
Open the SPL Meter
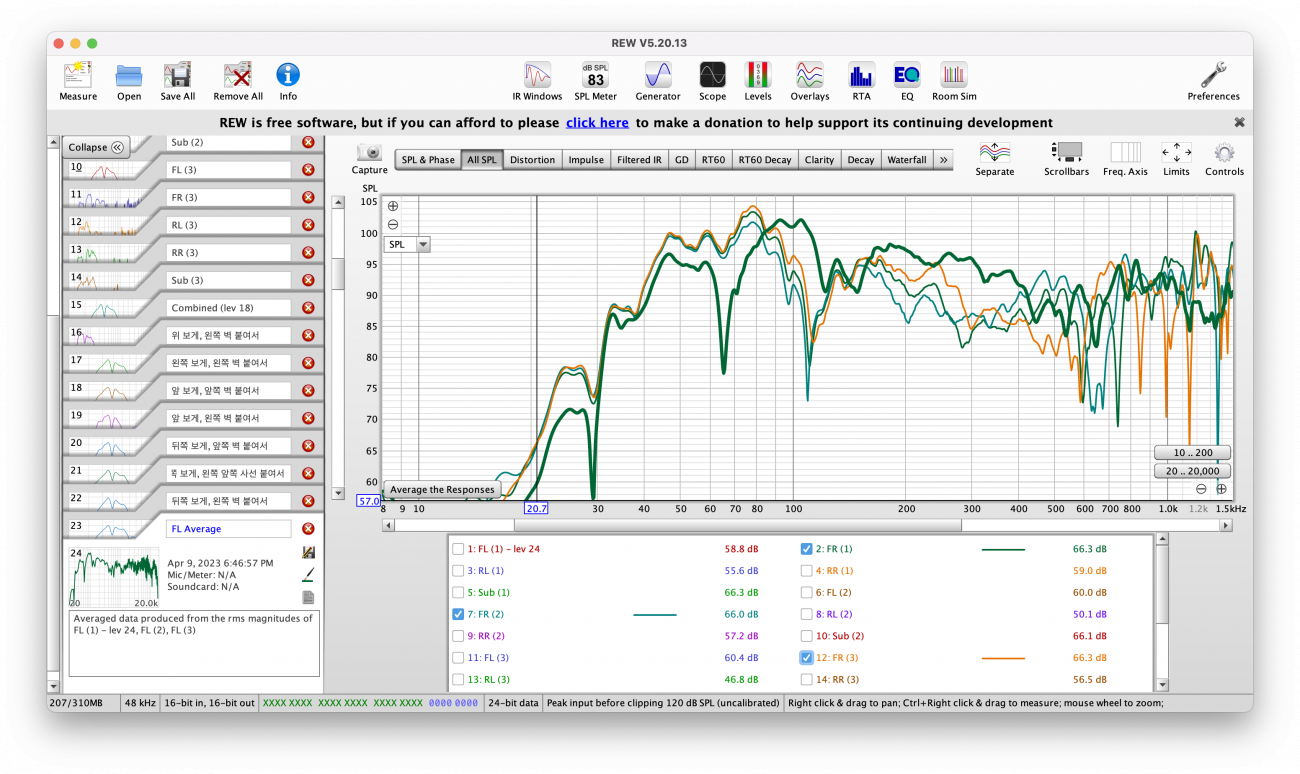click(596, 75)
